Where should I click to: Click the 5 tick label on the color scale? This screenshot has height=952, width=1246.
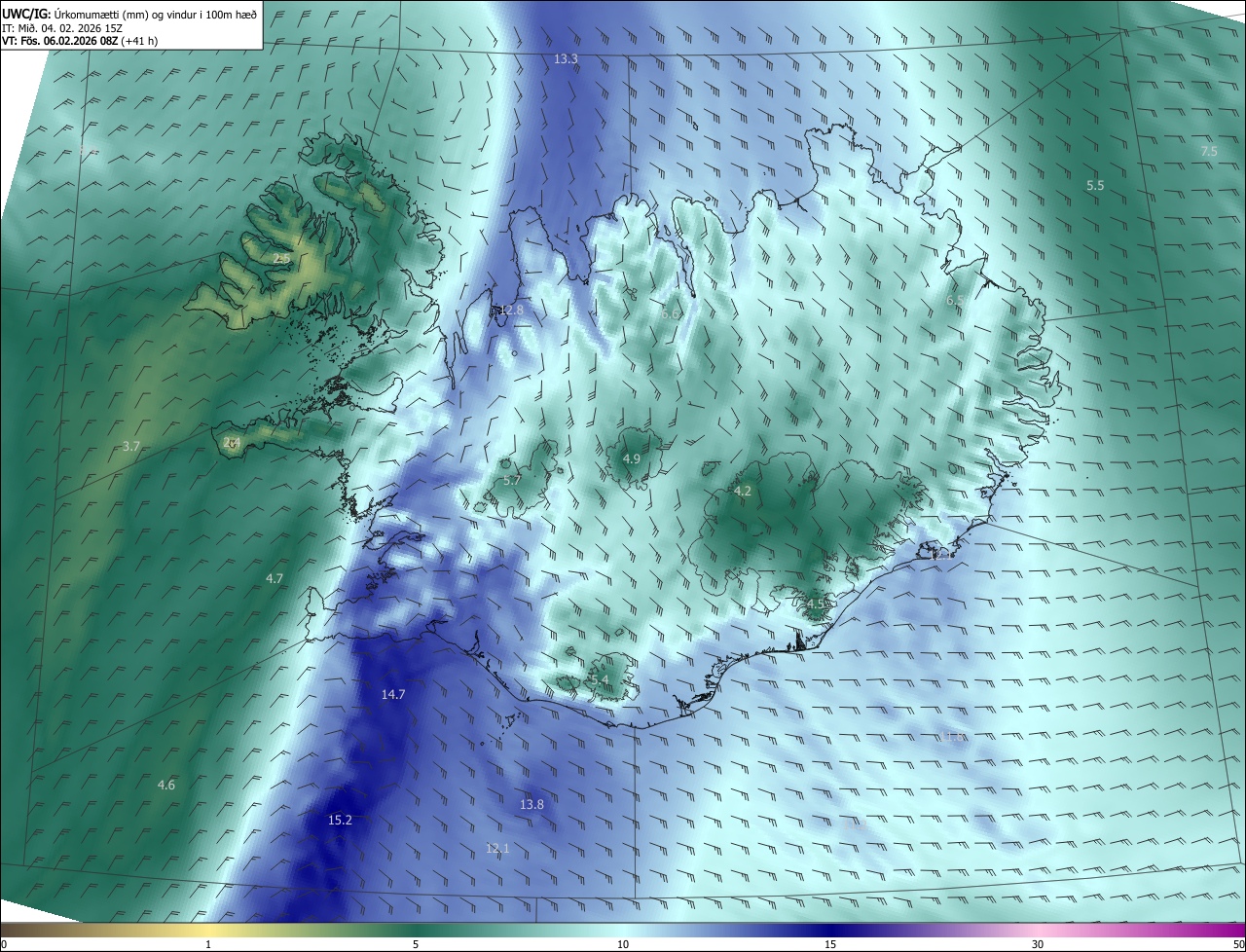pyautogui.click(x=416, y=944)
